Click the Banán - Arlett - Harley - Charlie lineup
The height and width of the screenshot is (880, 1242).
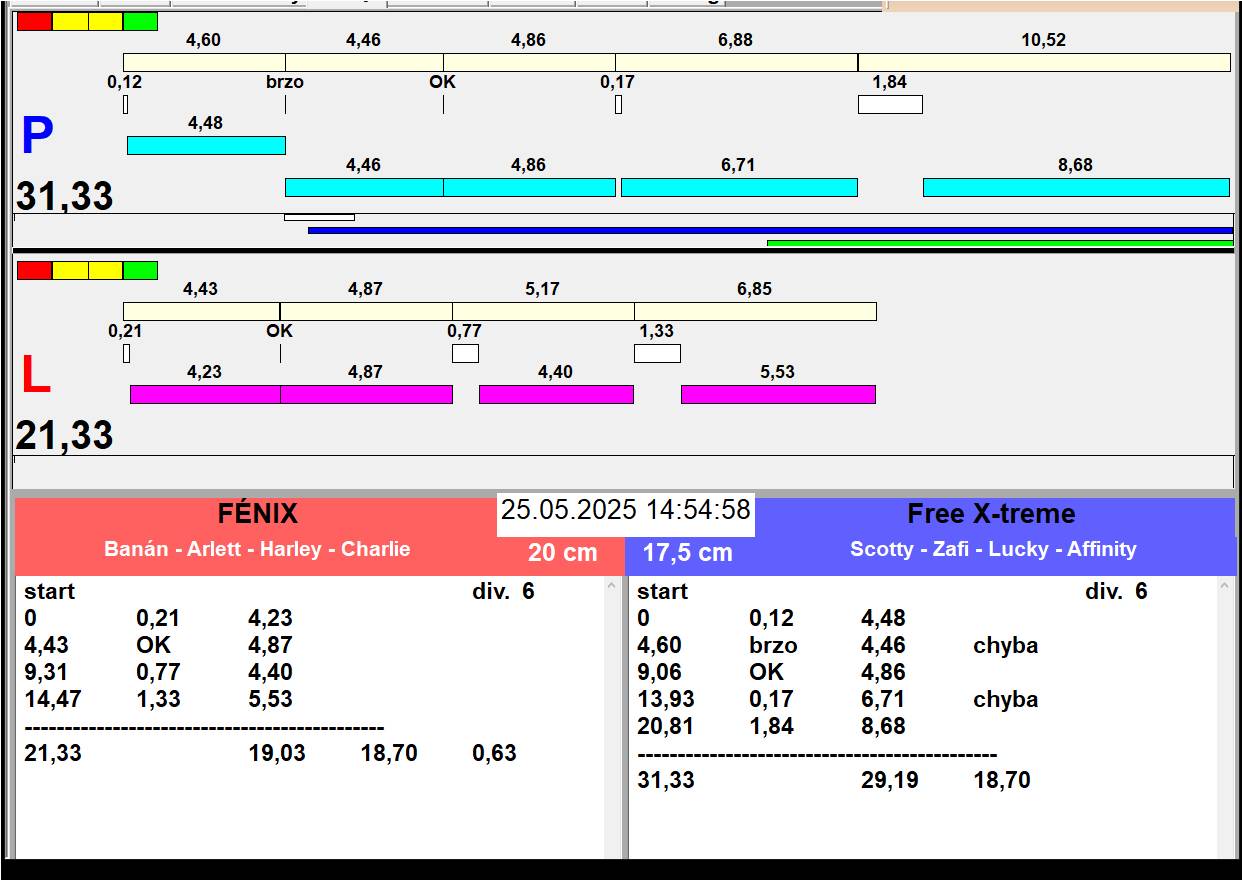point(257,549)
